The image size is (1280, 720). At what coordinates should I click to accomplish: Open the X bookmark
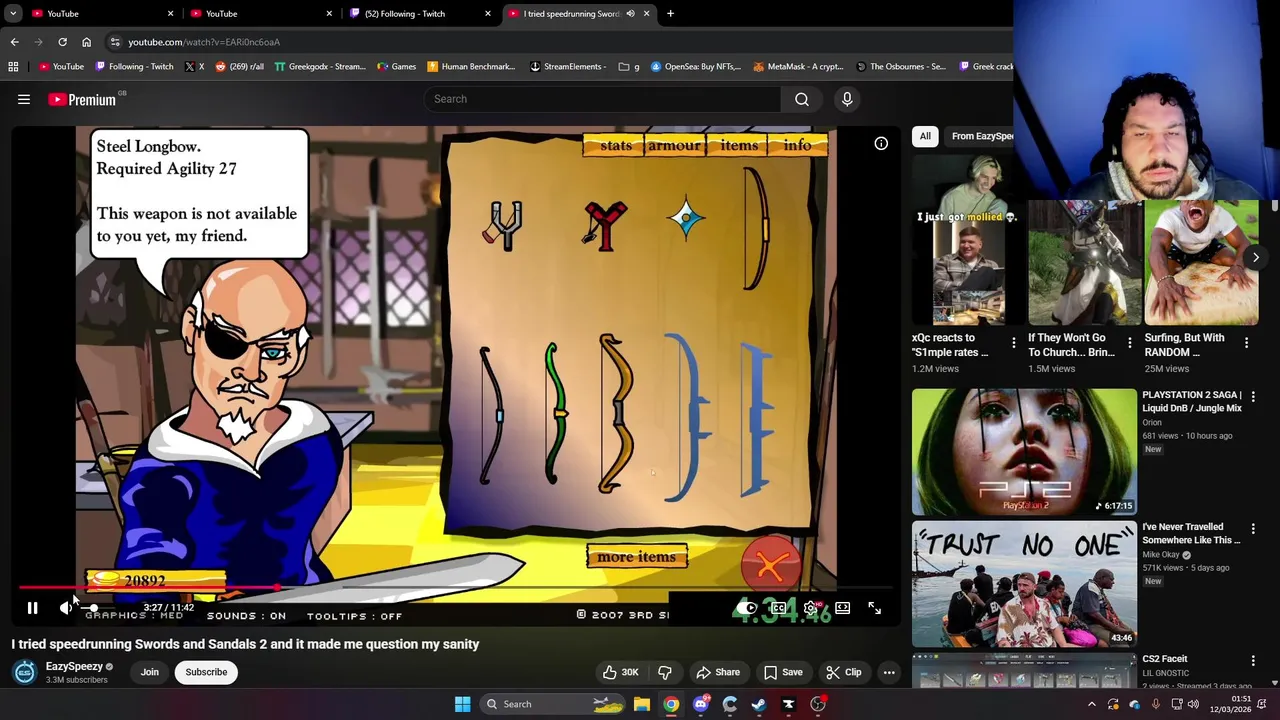[x=195, y=67]
